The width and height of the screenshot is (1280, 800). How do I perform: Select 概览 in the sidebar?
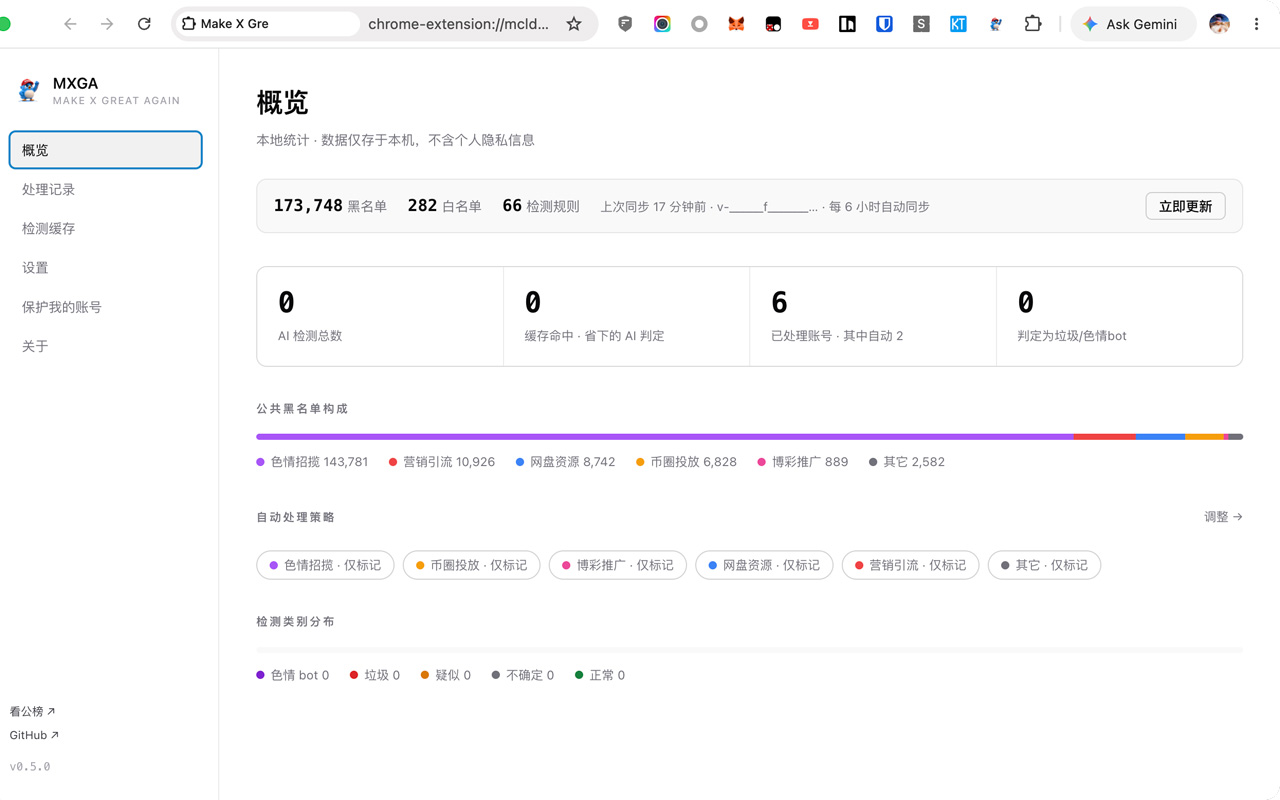(106, 150)
